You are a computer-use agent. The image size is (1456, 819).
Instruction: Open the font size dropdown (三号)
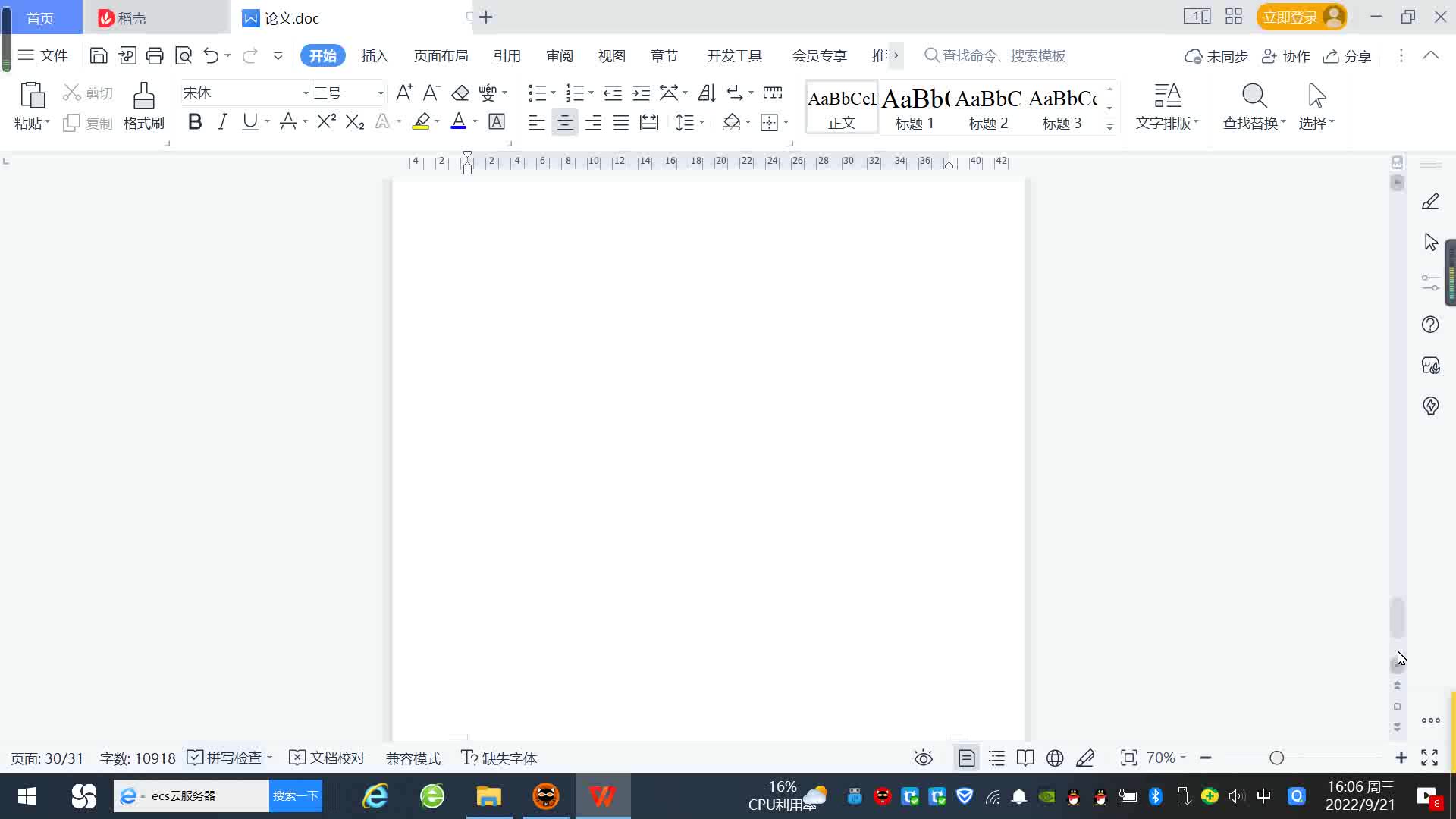click(x=381, y=93)
